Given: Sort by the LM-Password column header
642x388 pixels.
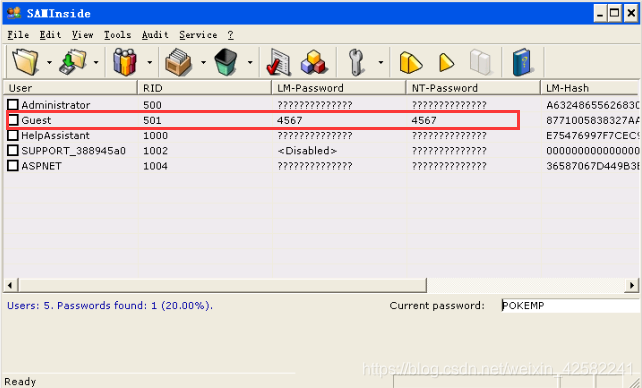Looking at the screenshot, I should 339,88.
